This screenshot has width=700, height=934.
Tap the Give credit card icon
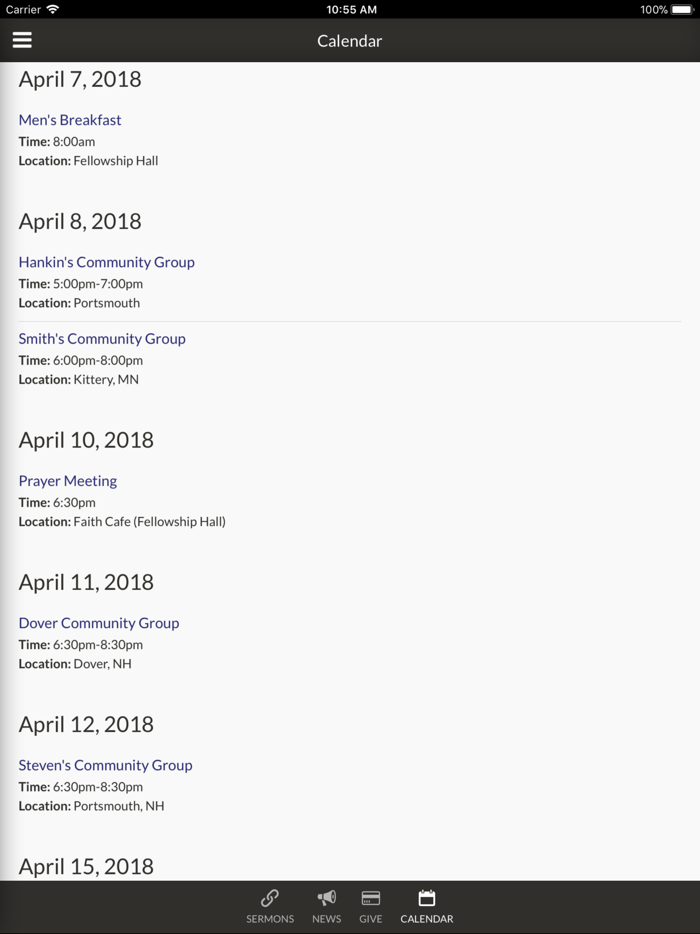click(x=371, y=898)
